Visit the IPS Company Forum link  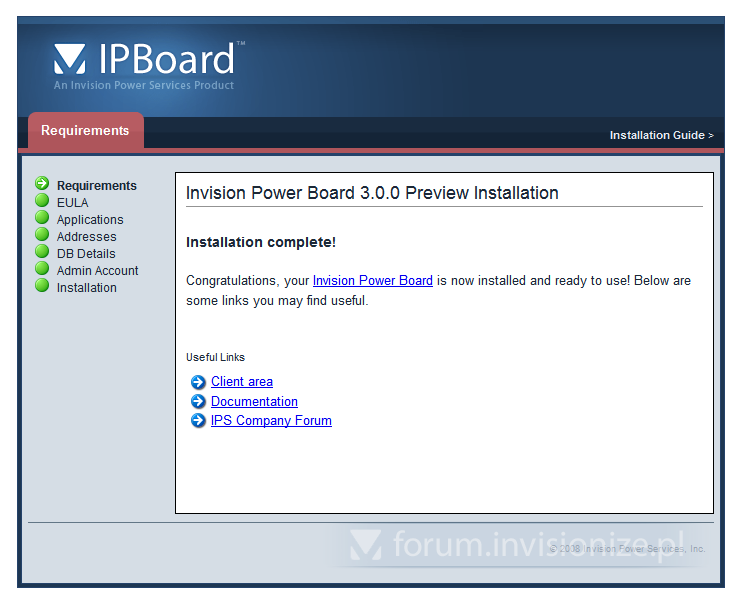click(271, 421)
